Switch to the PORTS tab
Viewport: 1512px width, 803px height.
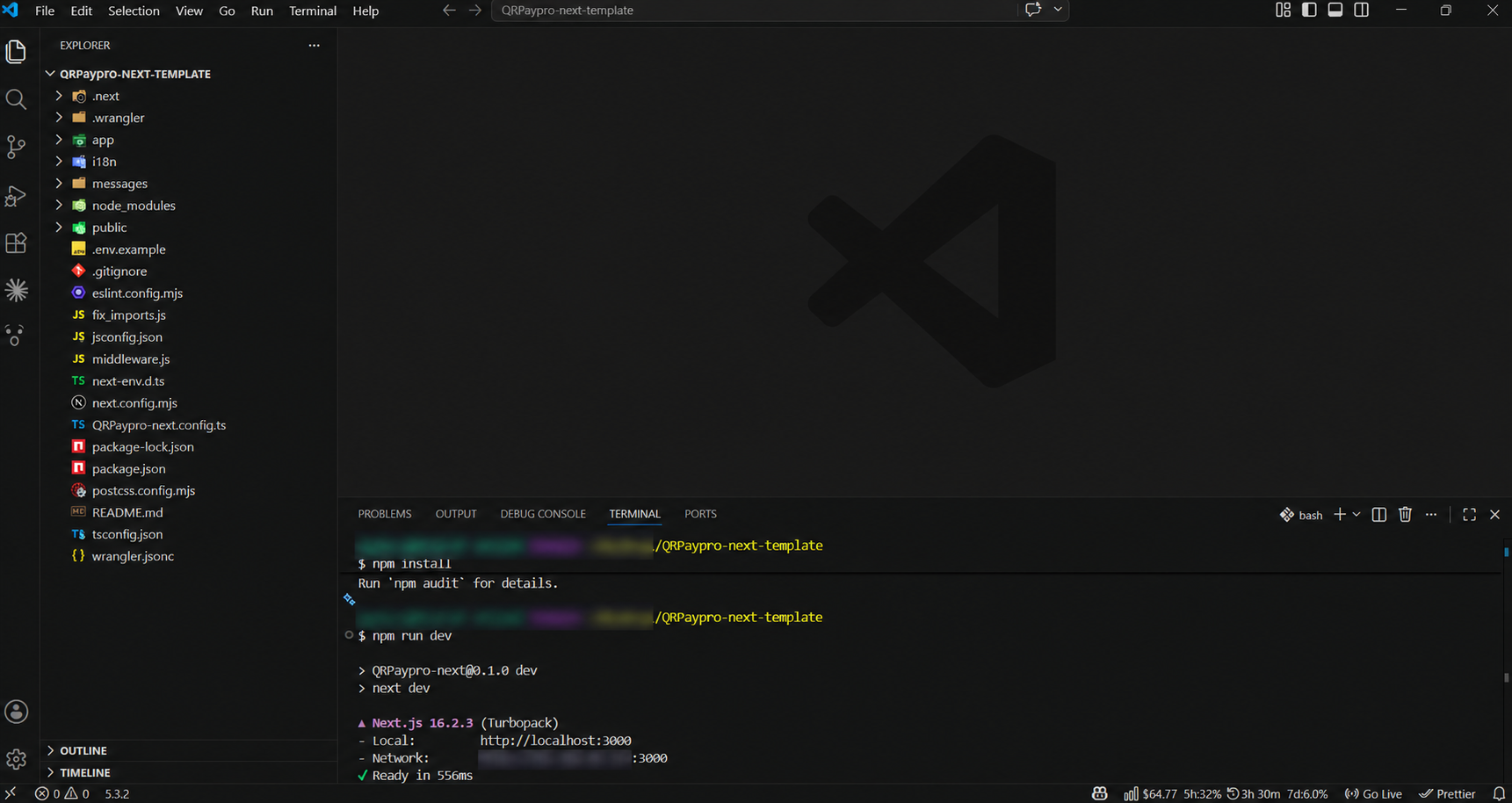click(x=700, y=514)
